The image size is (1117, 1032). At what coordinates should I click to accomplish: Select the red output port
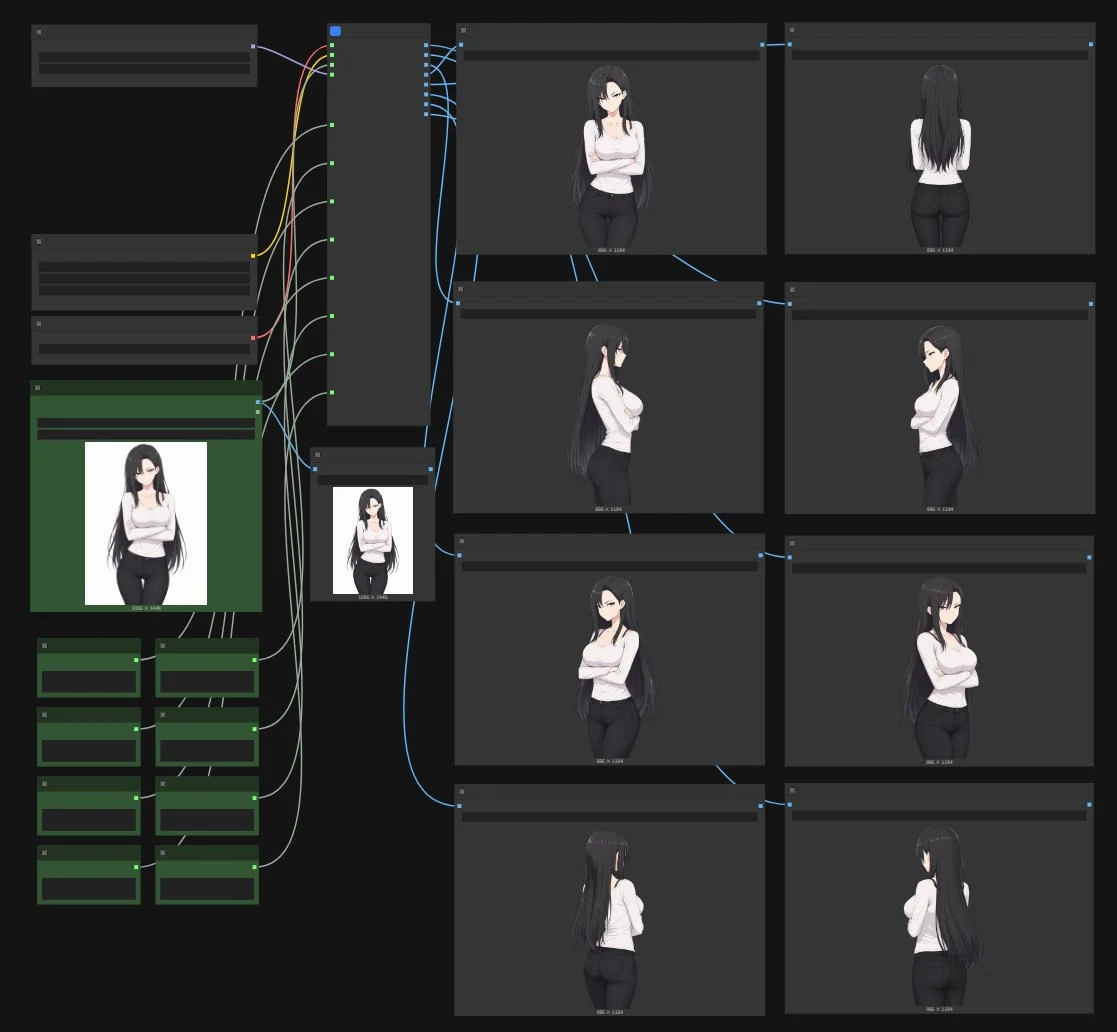[x=253, y=338]
